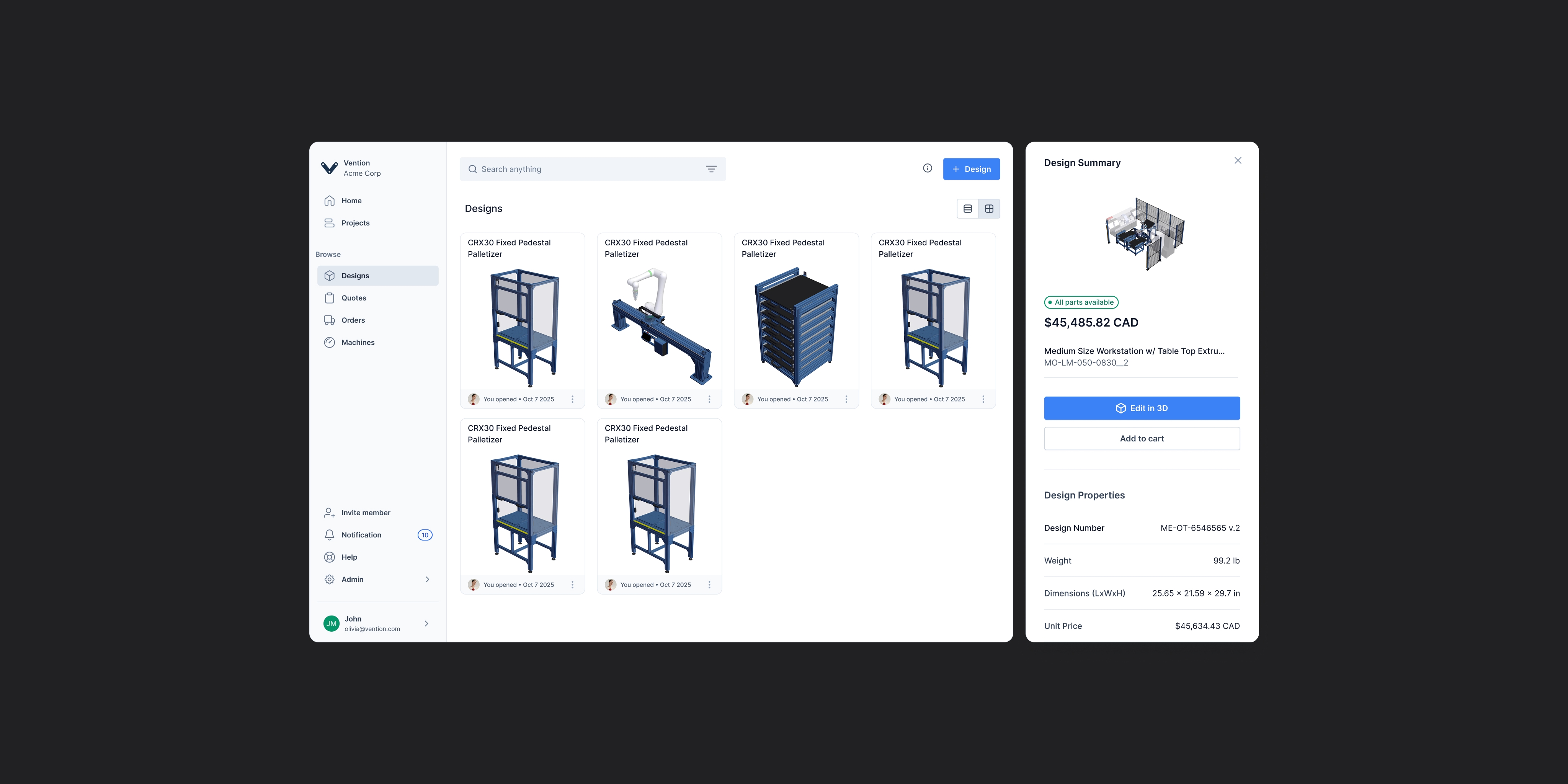1568x784 pixels.
Task: Expand the Admin submenu chevron
Action: [x=427, y=580]
